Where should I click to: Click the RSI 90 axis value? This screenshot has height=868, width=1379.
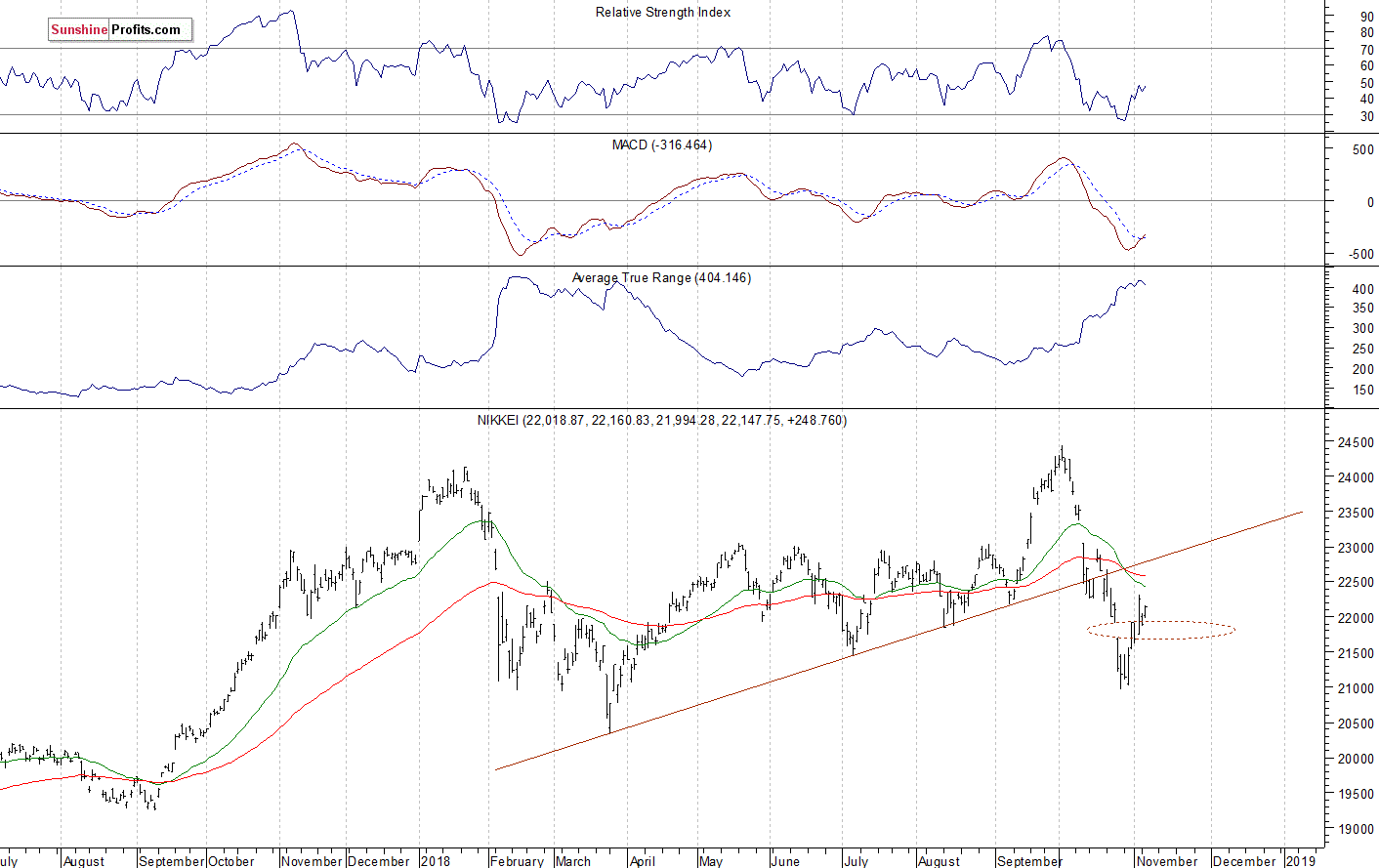point(1366,17)
